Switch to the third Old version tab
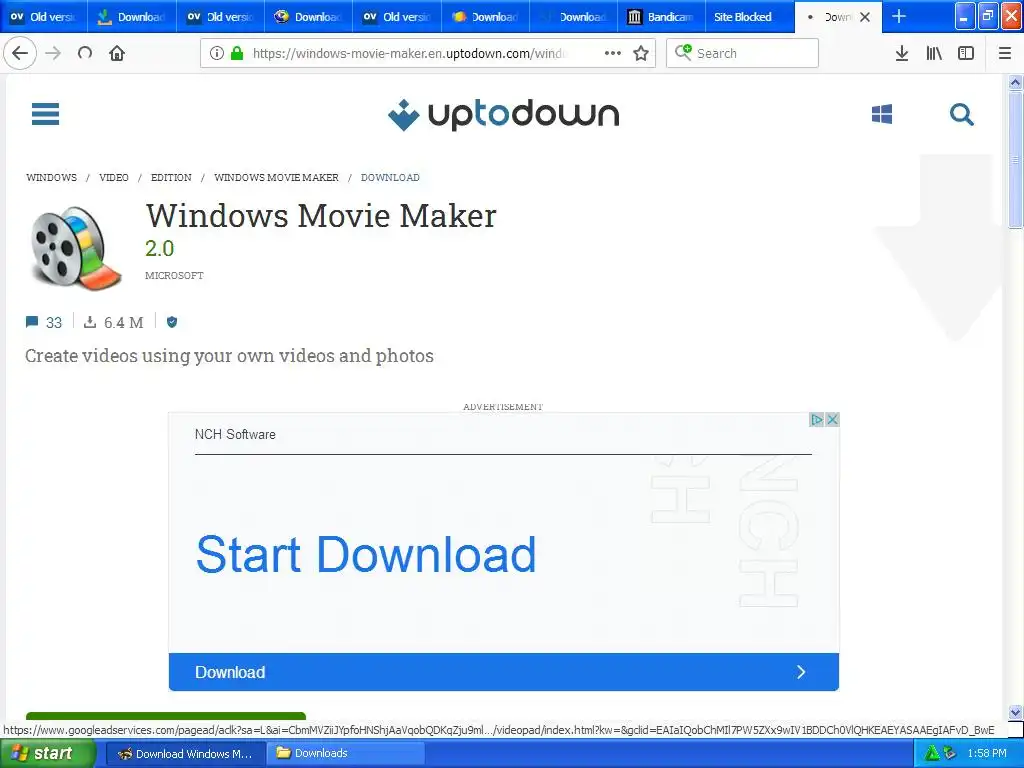Screen dimensions: 1024x768 click(x=397, y=17)
